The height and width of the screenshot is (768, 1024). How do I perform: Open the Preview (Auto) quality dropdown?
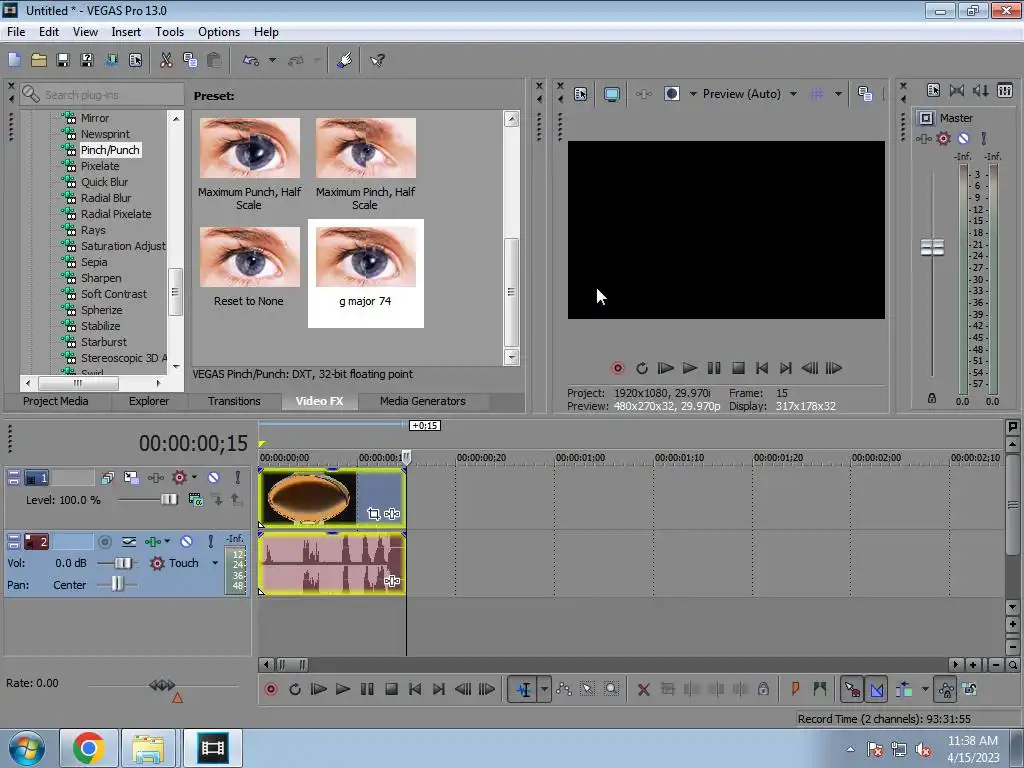pos(793,94)
